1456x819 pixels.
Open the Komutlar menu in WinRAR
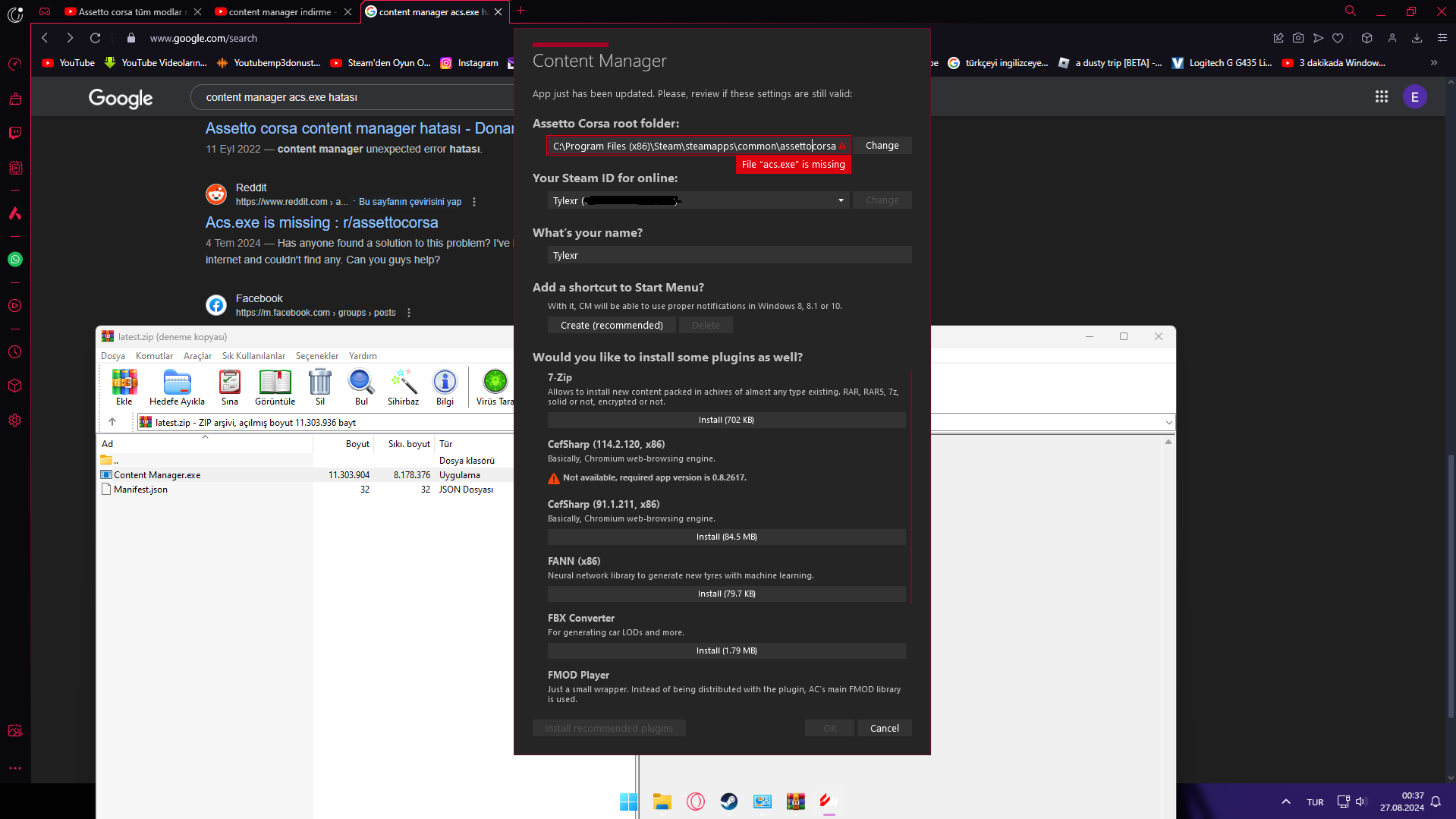click(x=154, y=356)
